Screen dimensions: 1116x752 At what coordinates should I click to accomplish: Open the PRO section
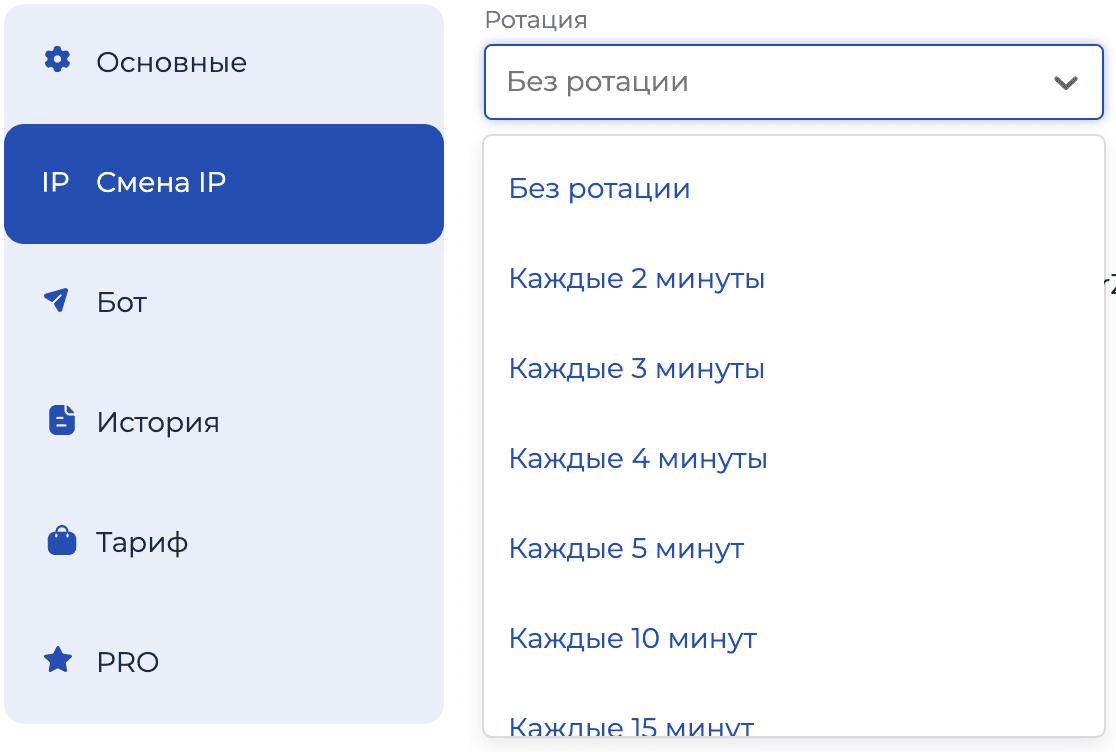126,661
